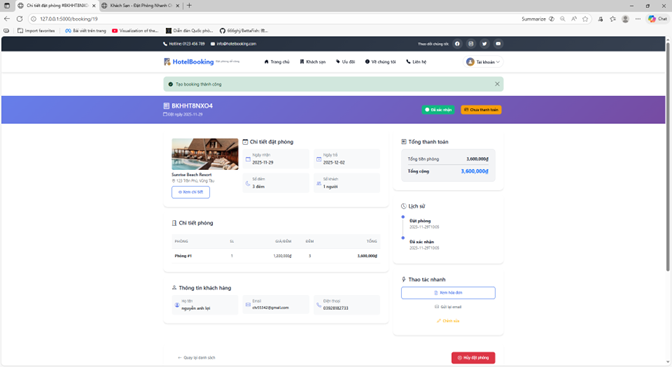Open the 'Import favorites' bookmark
The height and width of the screenshot is (367, 672).
(x=36, y=30)
